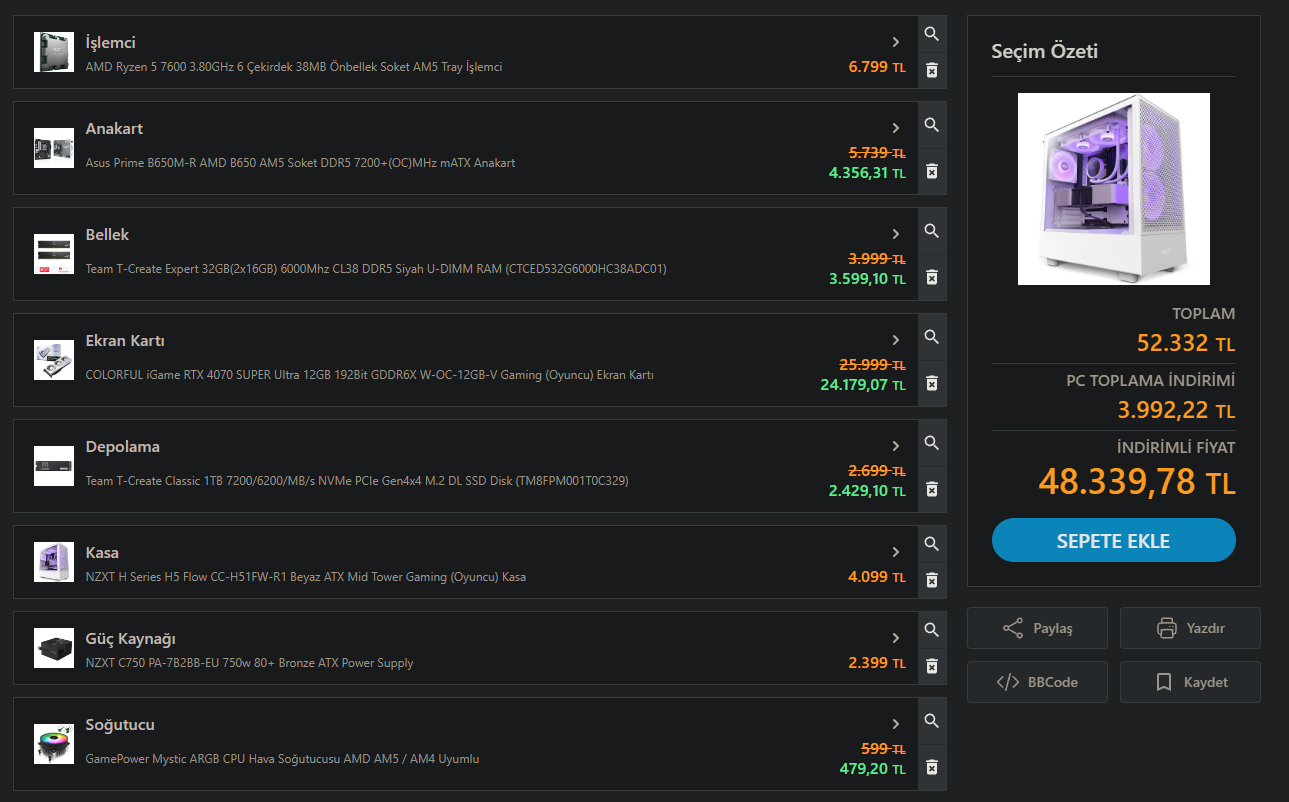Select the Team T-Create Expert 32GB description
Image resolution: width=1289 pixels, height=802 pixels.
click(x=376, y=269)
